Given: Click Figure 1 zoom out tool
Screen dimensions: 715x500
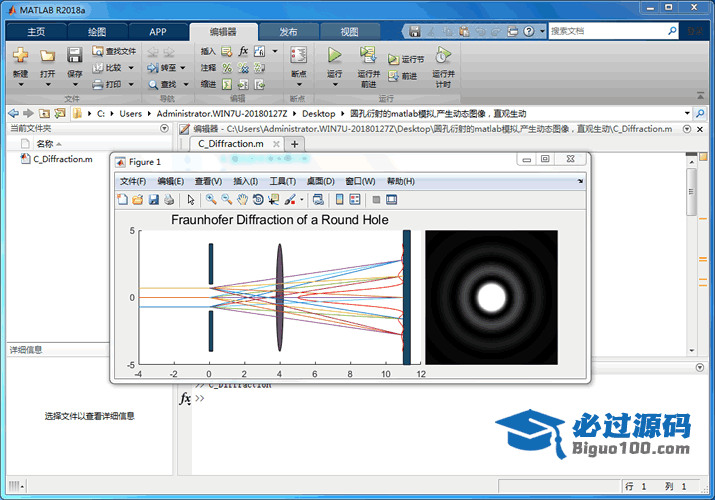Looking at the screenshot, I should tap(227, 200).
